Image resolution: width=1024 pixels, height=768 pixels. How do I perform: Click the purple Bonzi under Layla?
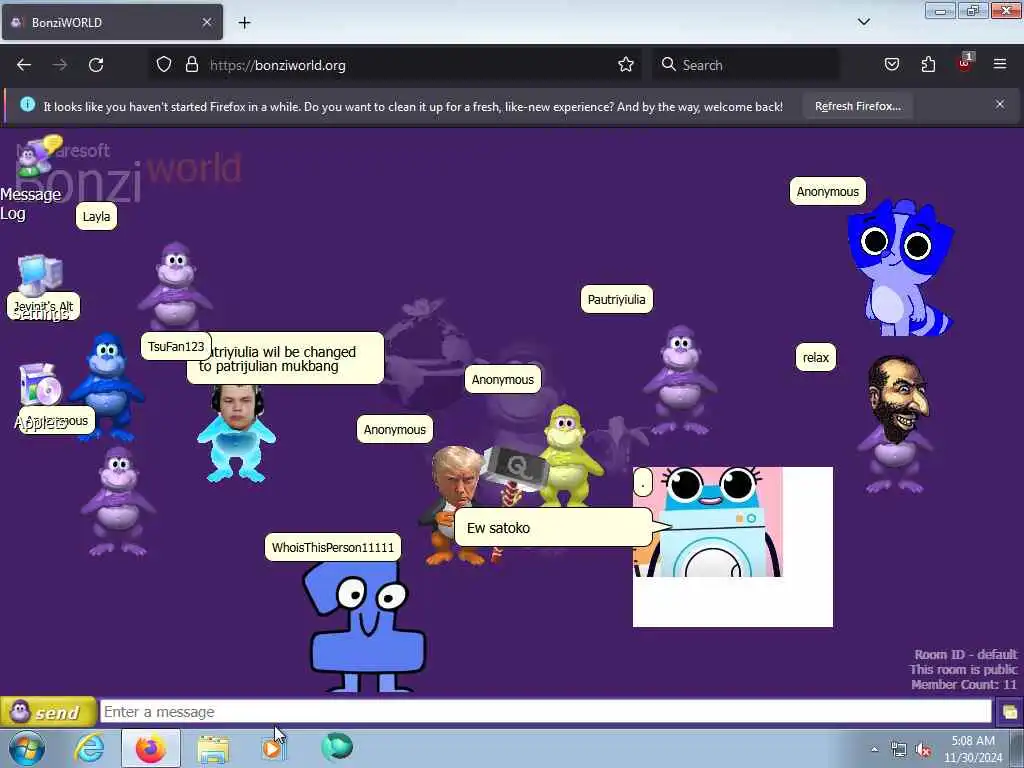pyautogui.click(x=175, y=285)
